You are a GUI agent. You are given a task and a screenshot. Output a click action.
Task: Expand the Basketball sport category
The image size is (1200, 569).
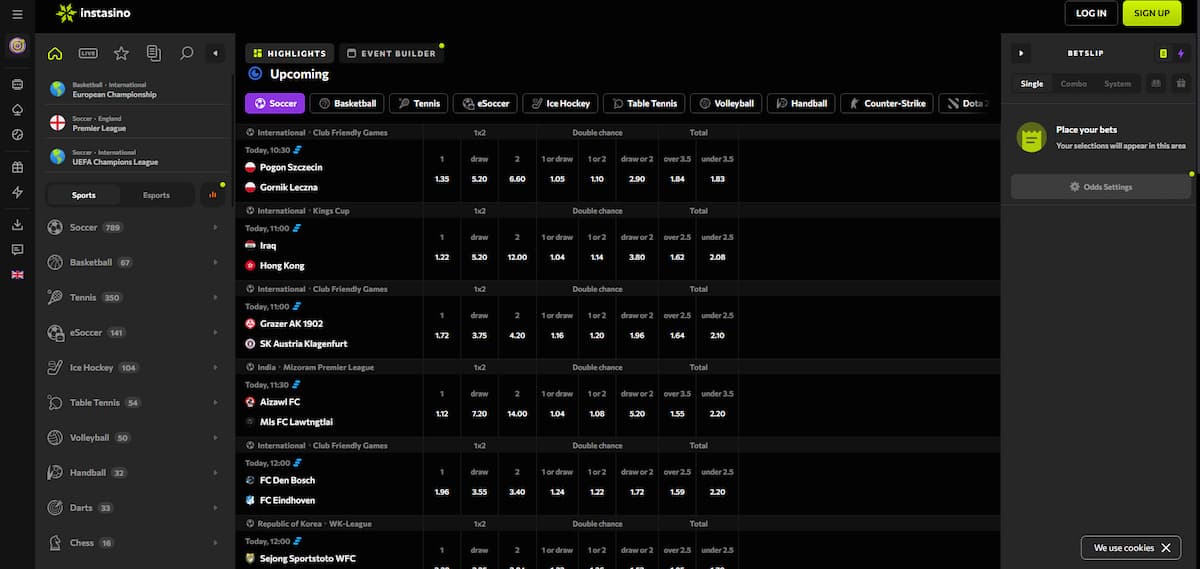133,263
